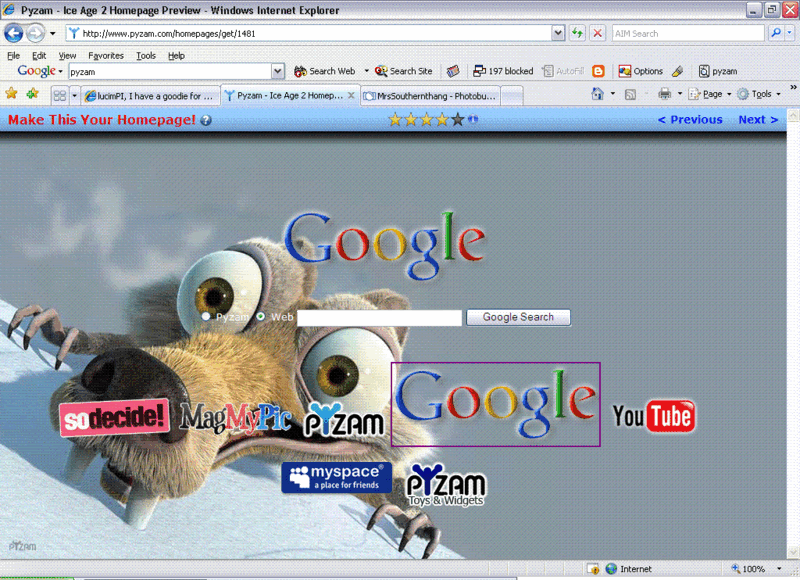Click the Print icon

pyautogui.click(x=664, y=94)
